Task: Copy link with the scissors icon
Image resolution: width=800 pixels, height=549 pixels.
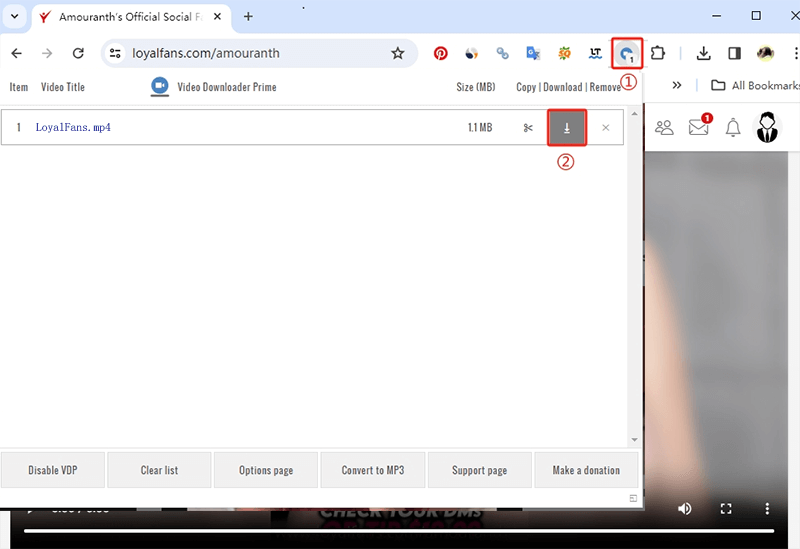Action: pyautogui.click(x=528, y=128)
